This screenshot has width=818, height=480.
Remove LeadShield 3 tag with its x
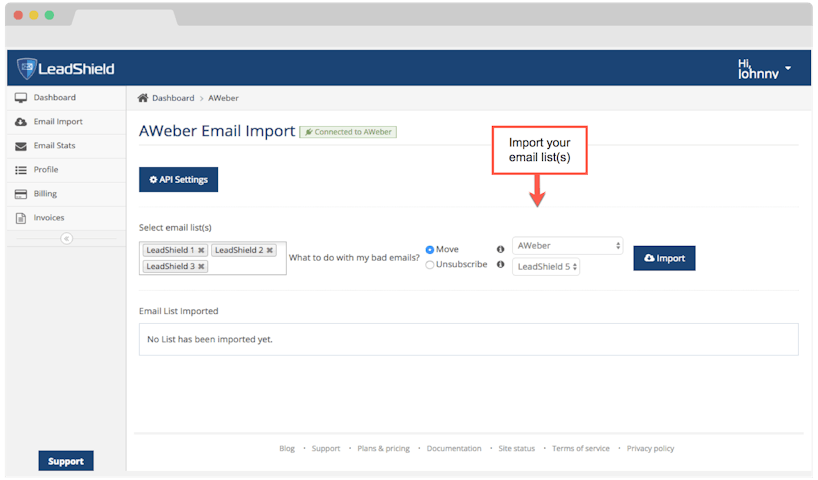201,267
